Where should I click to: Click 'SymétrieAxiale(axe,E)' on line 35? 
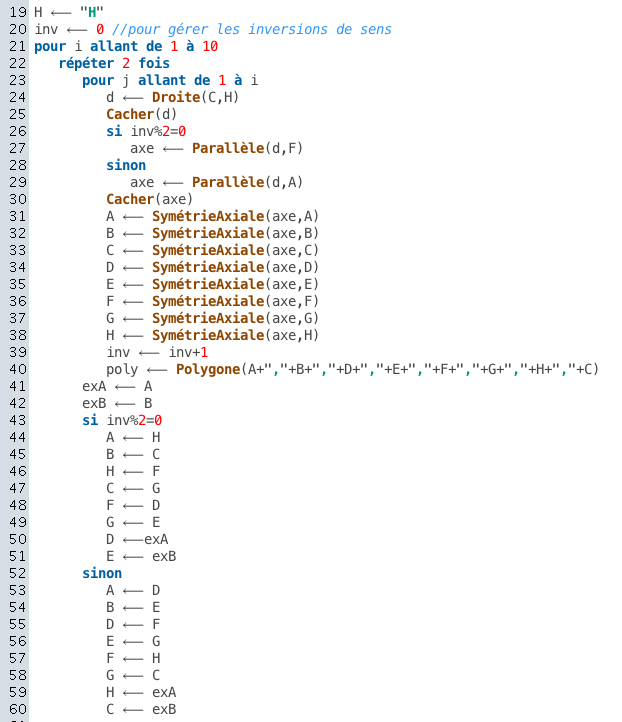[235, 285]
